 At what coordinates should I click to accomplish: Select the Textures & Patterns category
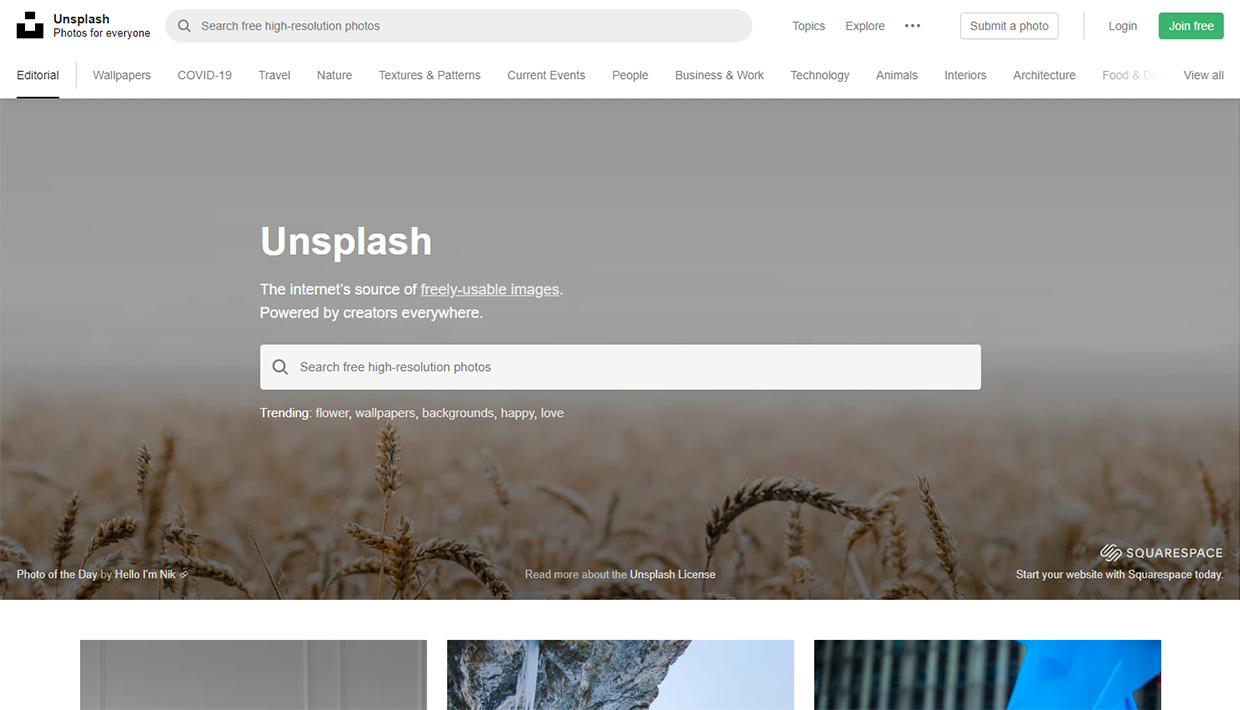[429, 75]
